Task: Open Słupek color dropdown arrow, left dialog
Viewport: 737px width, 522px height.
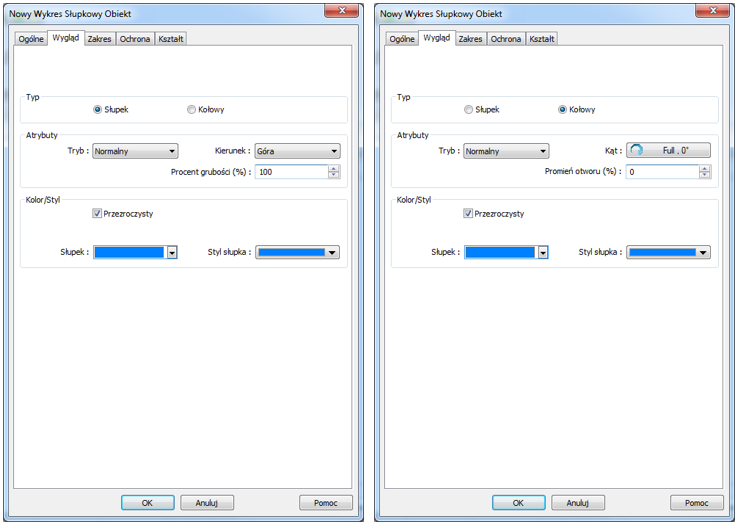Action: pyautogui.click(x=172, y=252)
